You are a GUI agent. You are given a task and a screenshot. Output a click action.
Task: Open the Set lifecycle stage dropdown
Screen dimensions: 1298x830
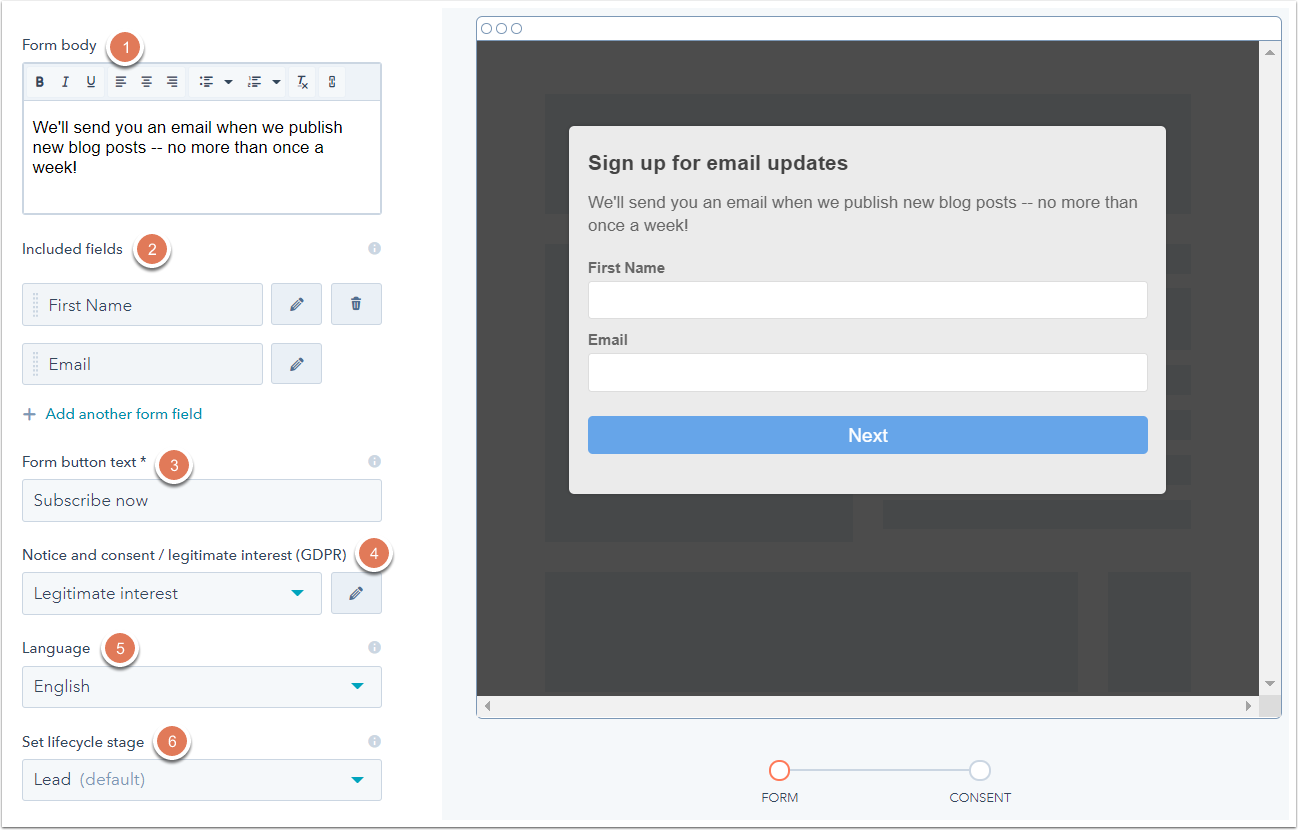(x=201, y=780)
